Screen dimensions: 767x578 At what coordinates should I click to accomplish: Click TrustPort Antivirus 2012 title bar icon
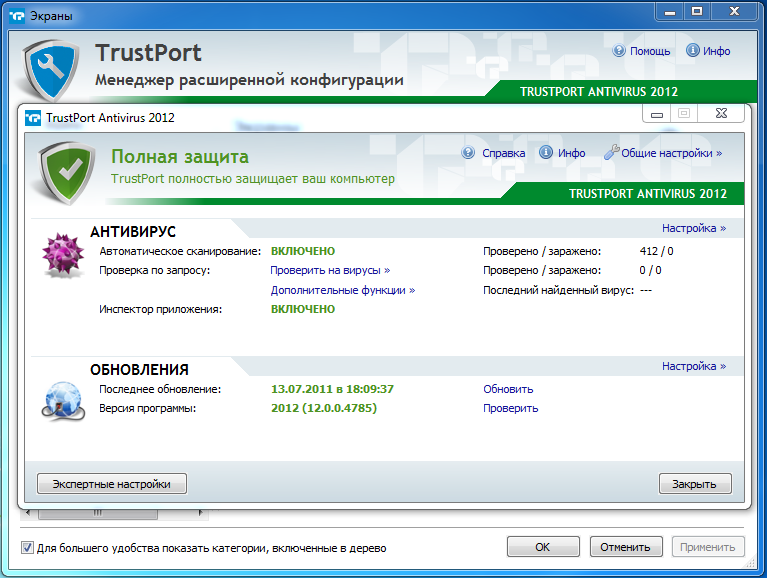(33, 118)
